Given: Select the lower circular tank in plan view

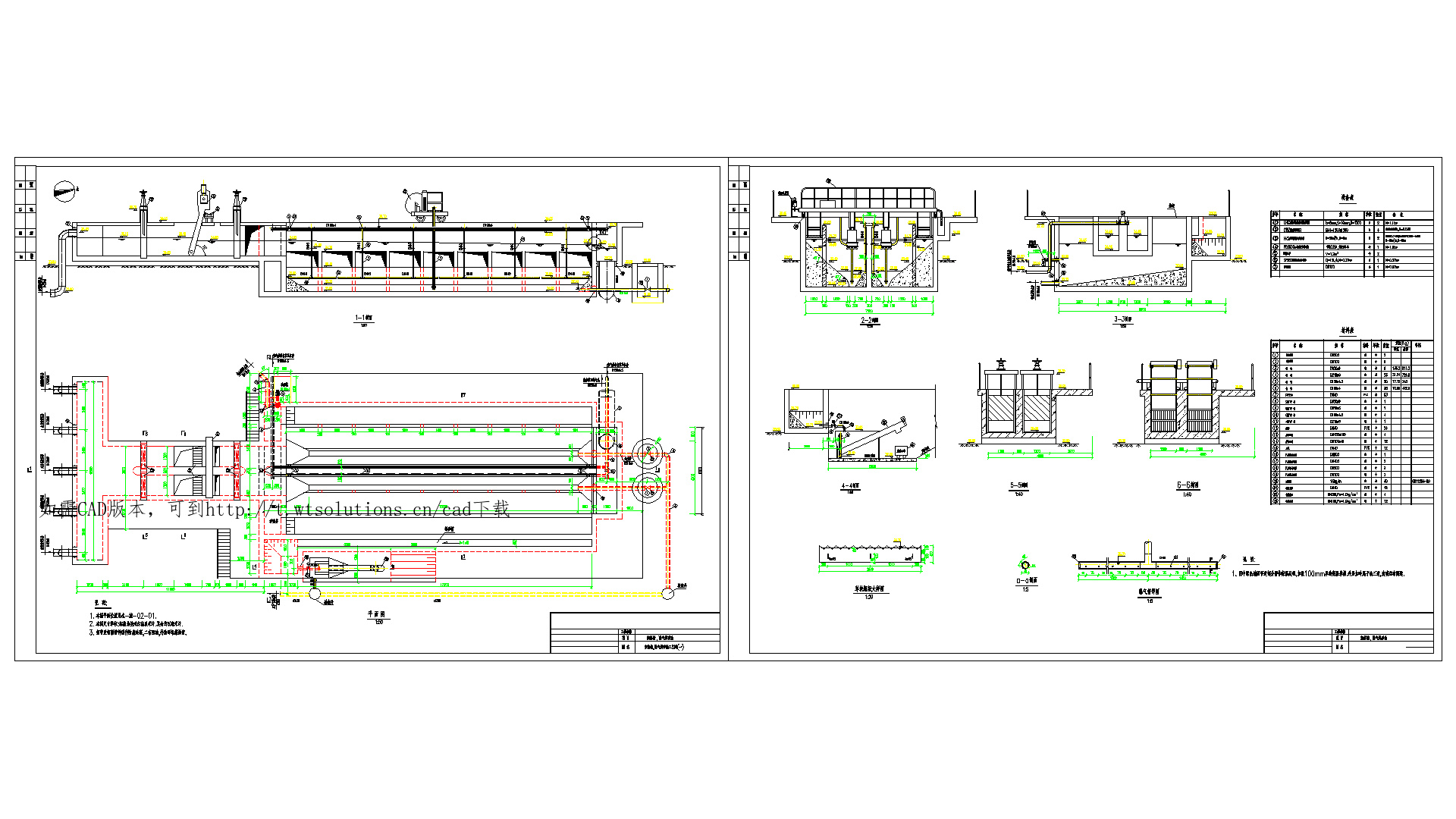Looking at the screenshot, I should tap(647, 489).
